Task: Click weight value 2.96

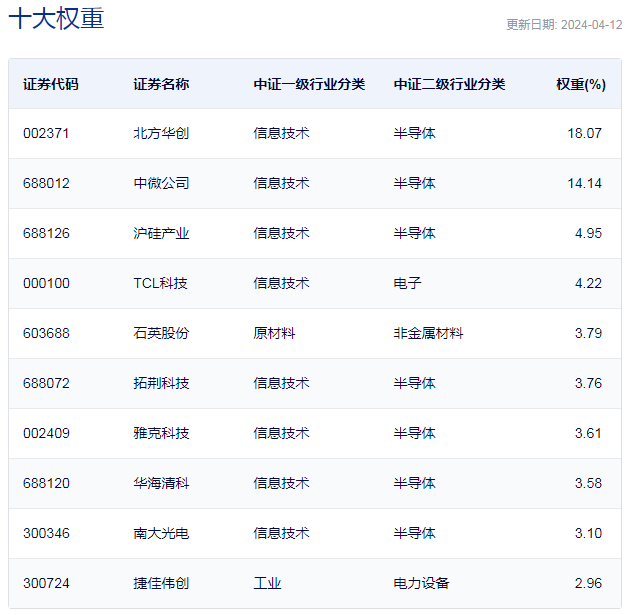Action: coord(588,583)
